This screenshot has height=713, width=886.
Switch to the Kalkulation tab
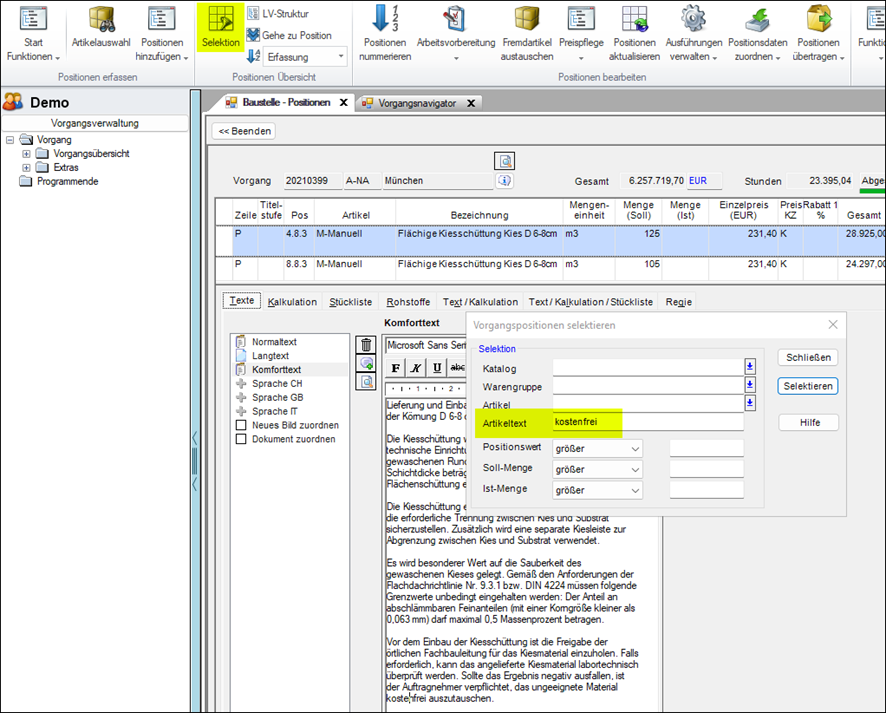coord(292,301)
